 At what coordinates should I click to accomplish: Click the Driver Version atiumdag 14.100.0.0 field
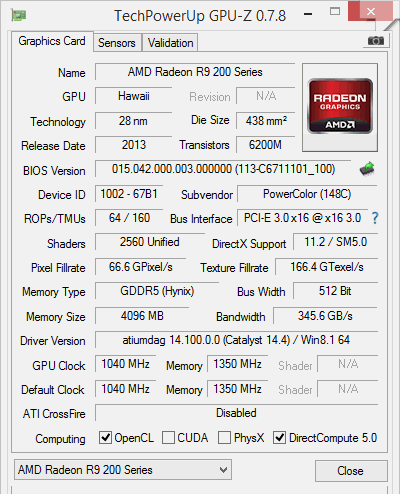(x=236, y=340)
